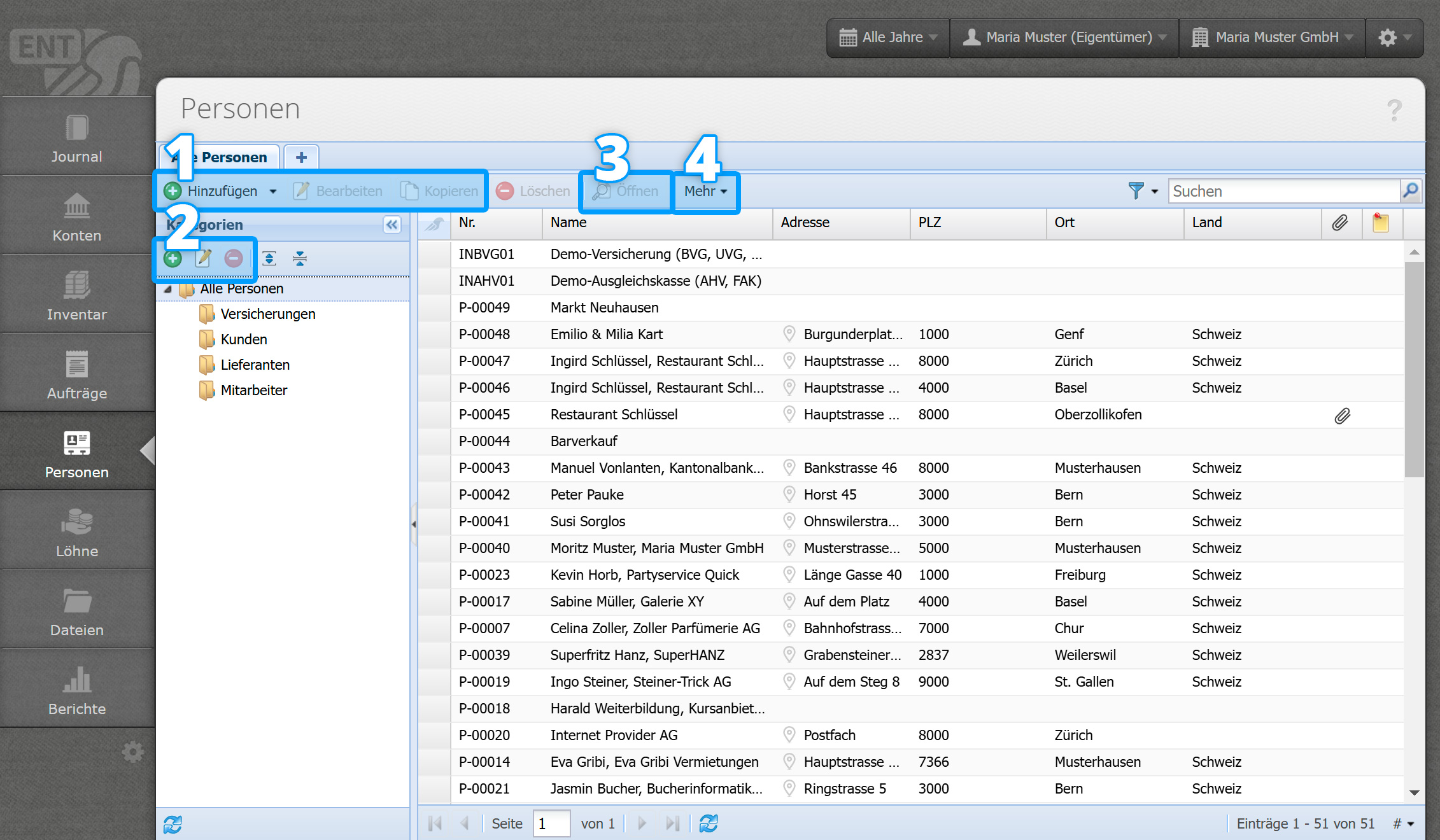This screenshot has width=1440, height=840.
Task: Add a new tab with plus
Action: click(x=301, y=157)
